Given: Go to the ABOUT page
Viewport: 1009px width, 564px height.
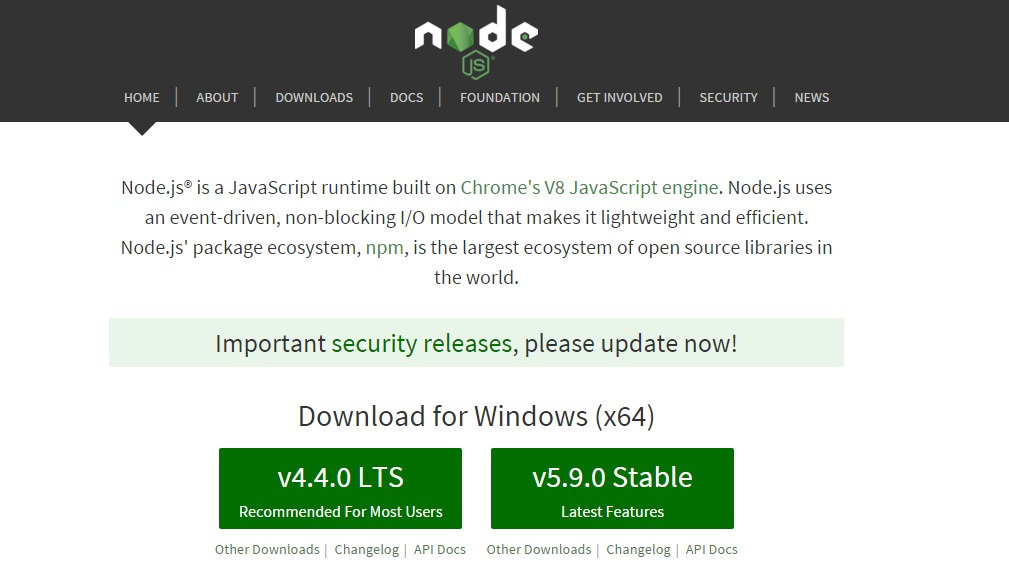Looking at the screenshot, I should pyautogui.click(x=217, y=97).
